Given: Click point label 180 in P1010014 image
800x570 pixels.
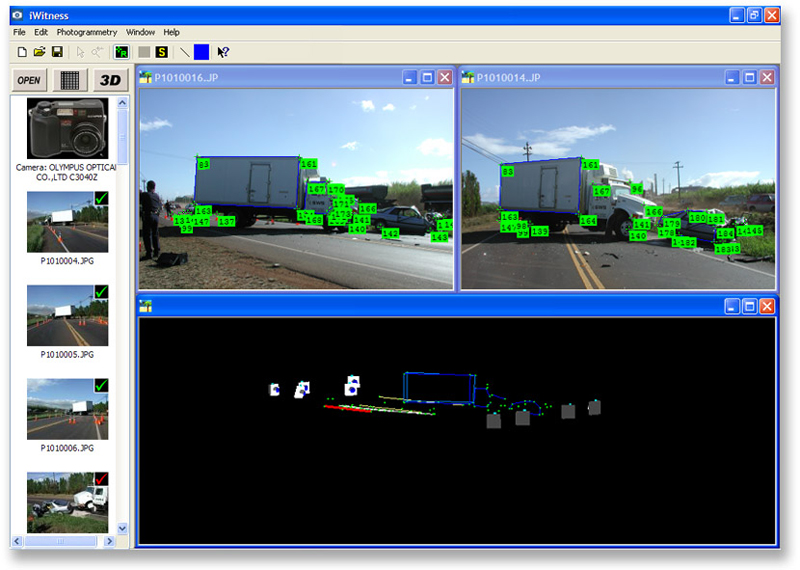Looking at the screenshot, I should (x=697, y=218).
